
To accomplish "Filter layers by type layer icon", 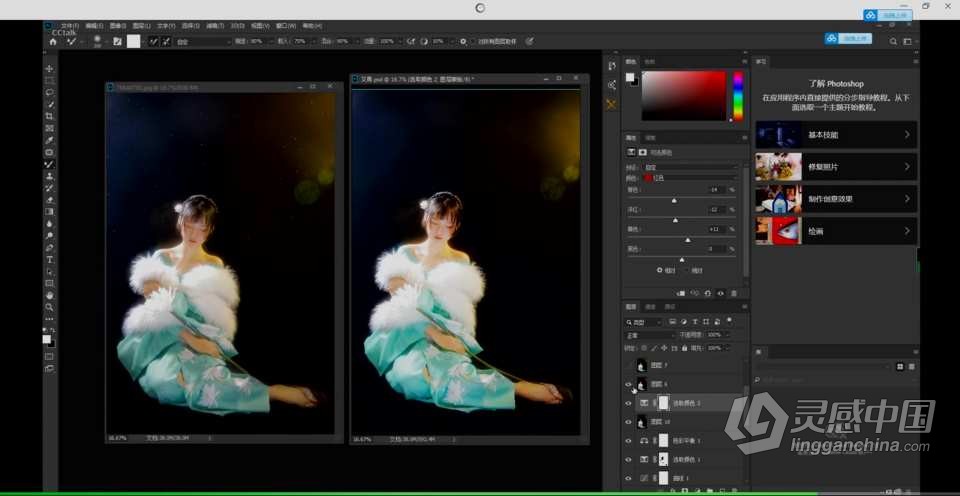I will 694,322.
